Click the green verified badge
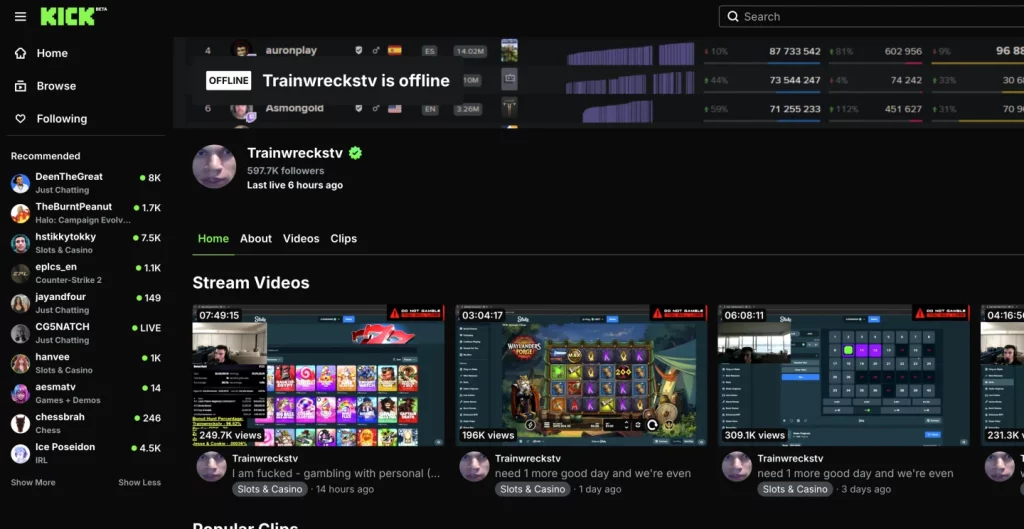 point(355,153)
